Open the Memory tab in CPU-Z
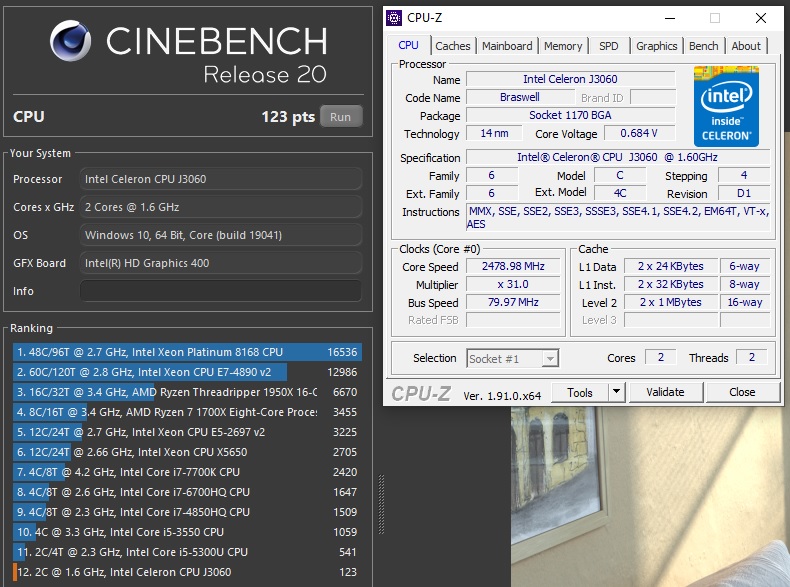The height and width of the screenshot is (587, 790). click(x=563, y=46)
